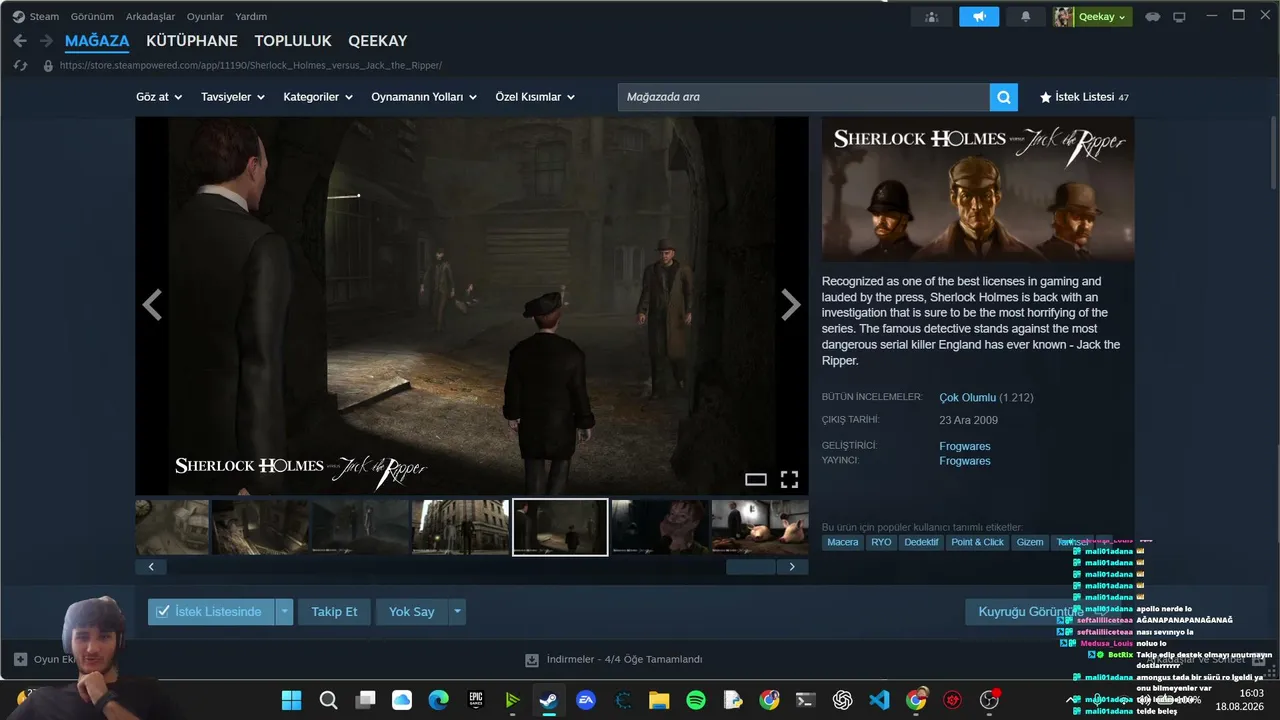
Task: Open the EA app from the taskbar
Action: click(x=586, y=700)
